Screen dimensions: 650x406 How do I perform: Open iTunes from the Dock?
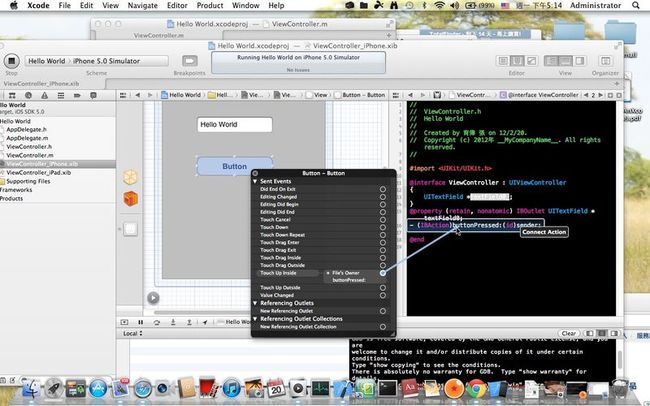[231, 389]
